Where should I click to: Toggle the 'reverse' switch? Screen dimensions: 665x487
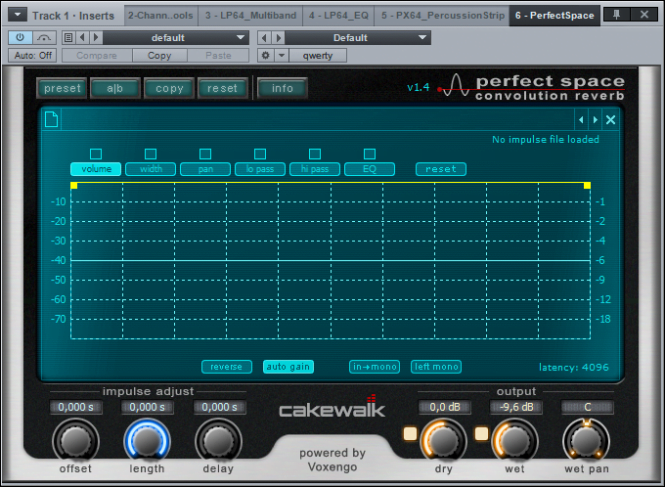226,367
